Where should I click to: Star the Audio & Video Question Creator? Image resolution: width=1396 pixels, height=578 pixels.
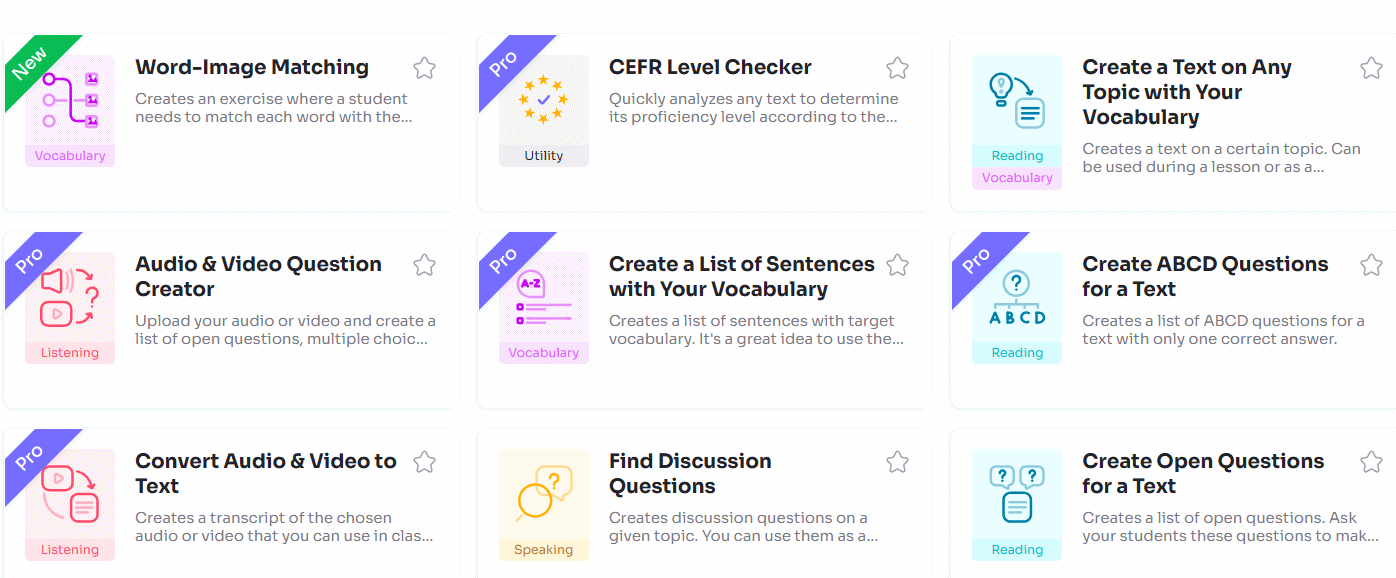(424, 265)
